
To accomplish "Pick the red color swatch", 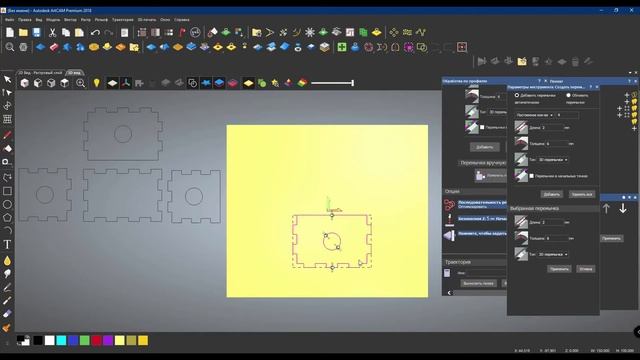I will pyautogui.click(x=96, y=340).
